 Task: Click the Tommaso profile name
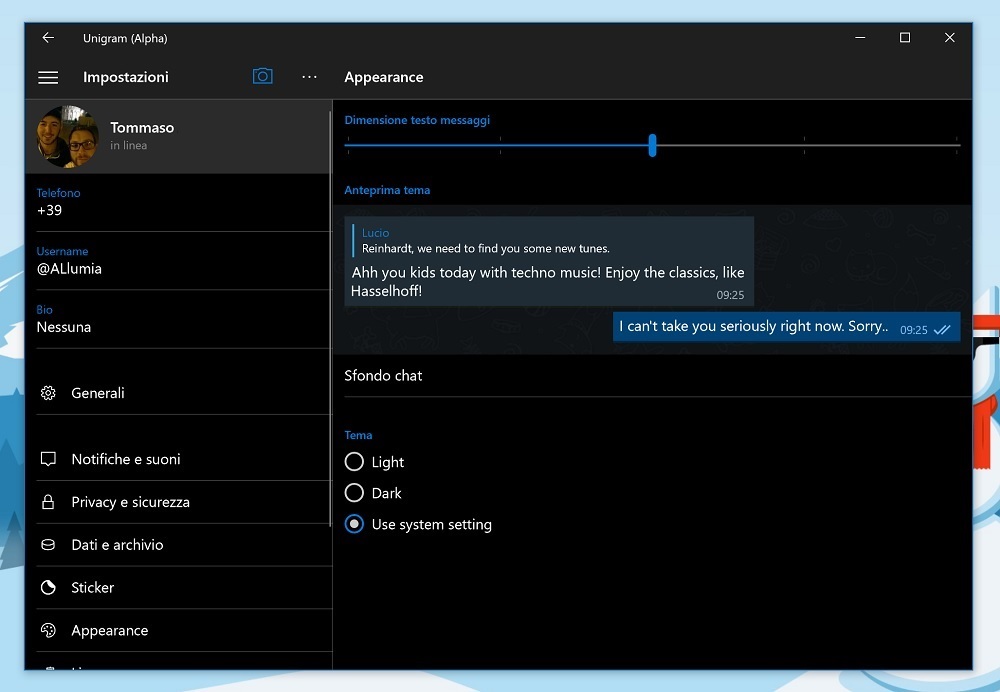[x=142, y=128]
